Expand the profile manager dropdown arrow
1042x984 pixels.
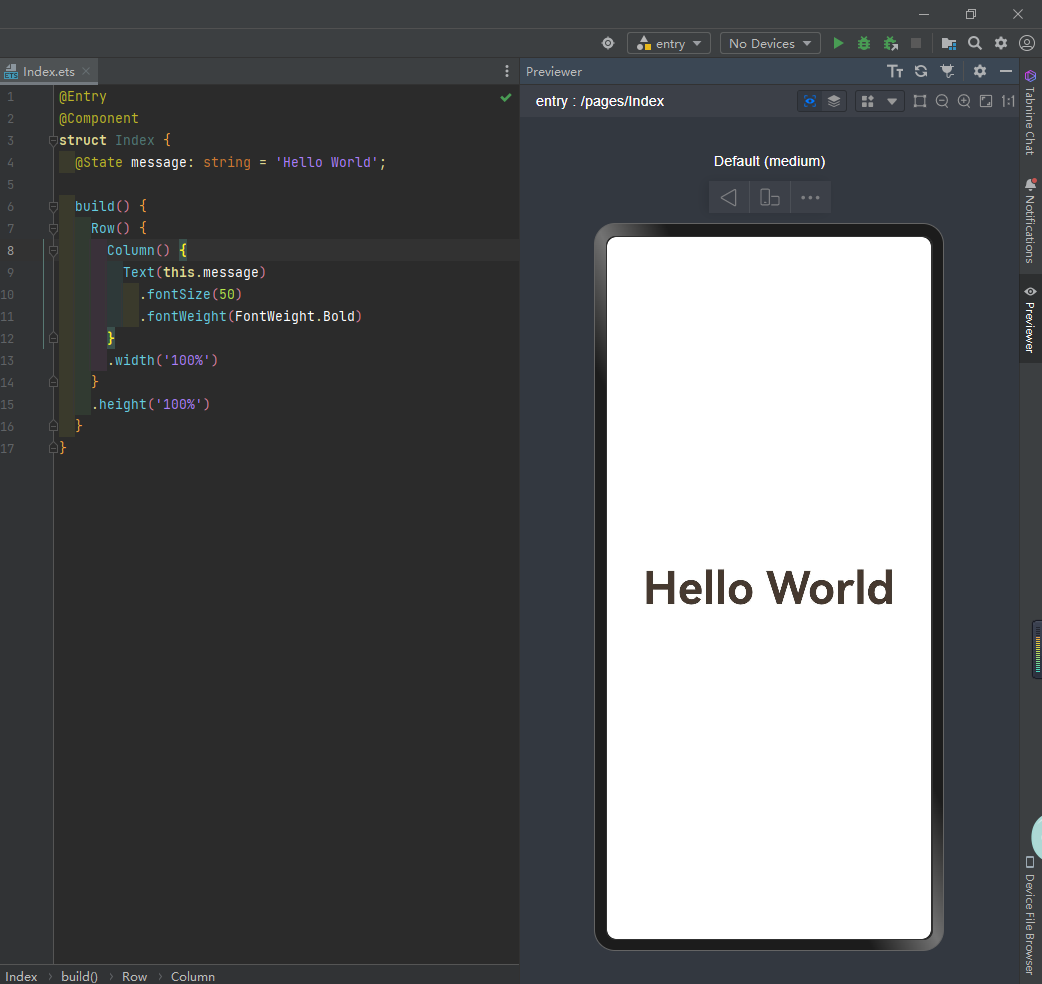(x=892, y=102)
